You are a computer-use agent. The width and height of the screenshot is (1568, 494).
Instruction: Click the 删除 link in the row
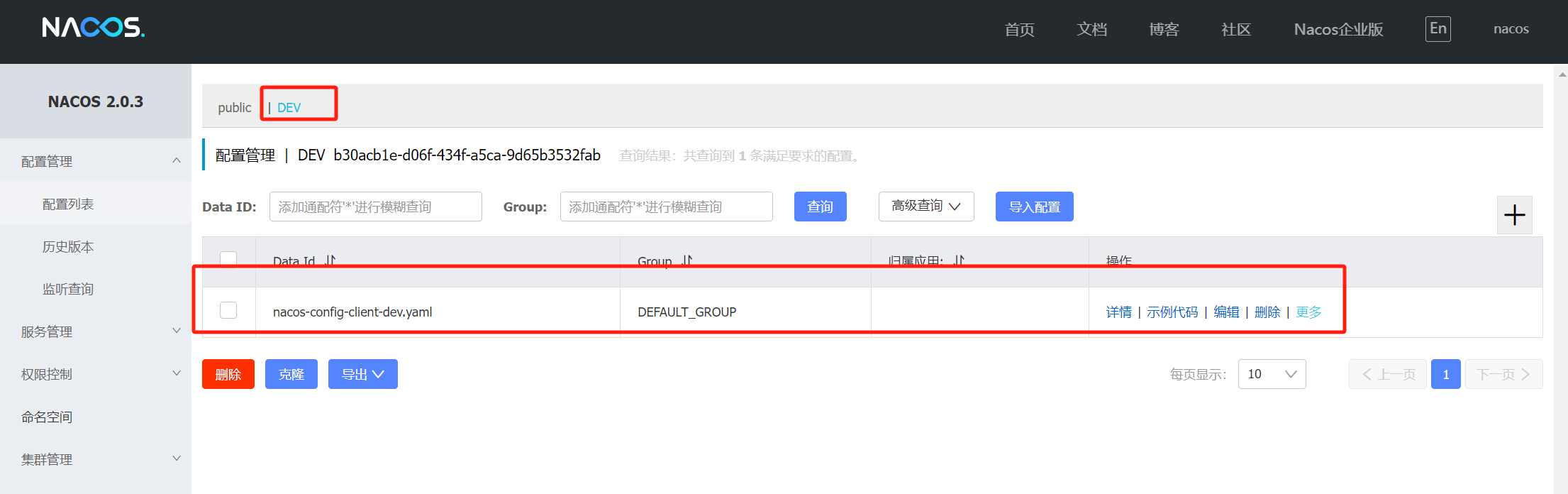(1267, 312)
